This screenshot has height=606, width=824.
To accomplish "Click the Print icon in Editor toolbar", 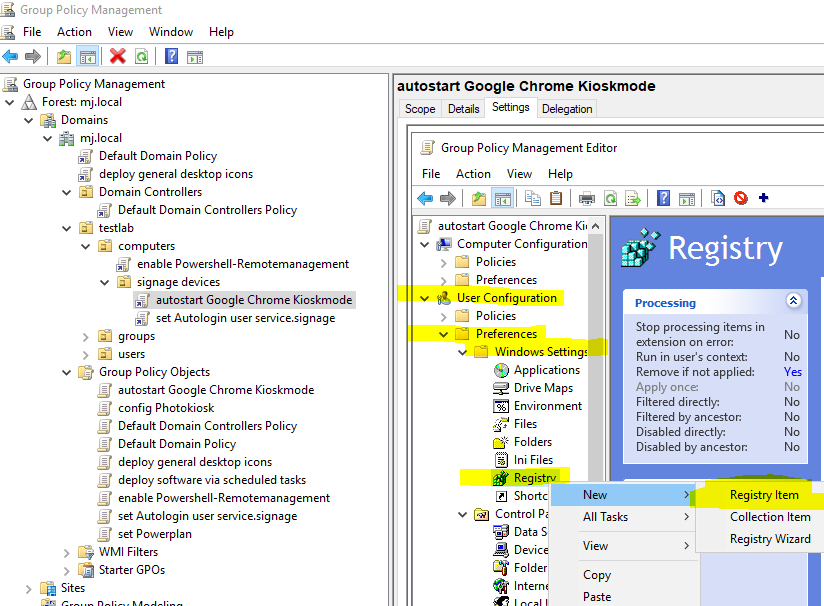I will coord(586,199).
